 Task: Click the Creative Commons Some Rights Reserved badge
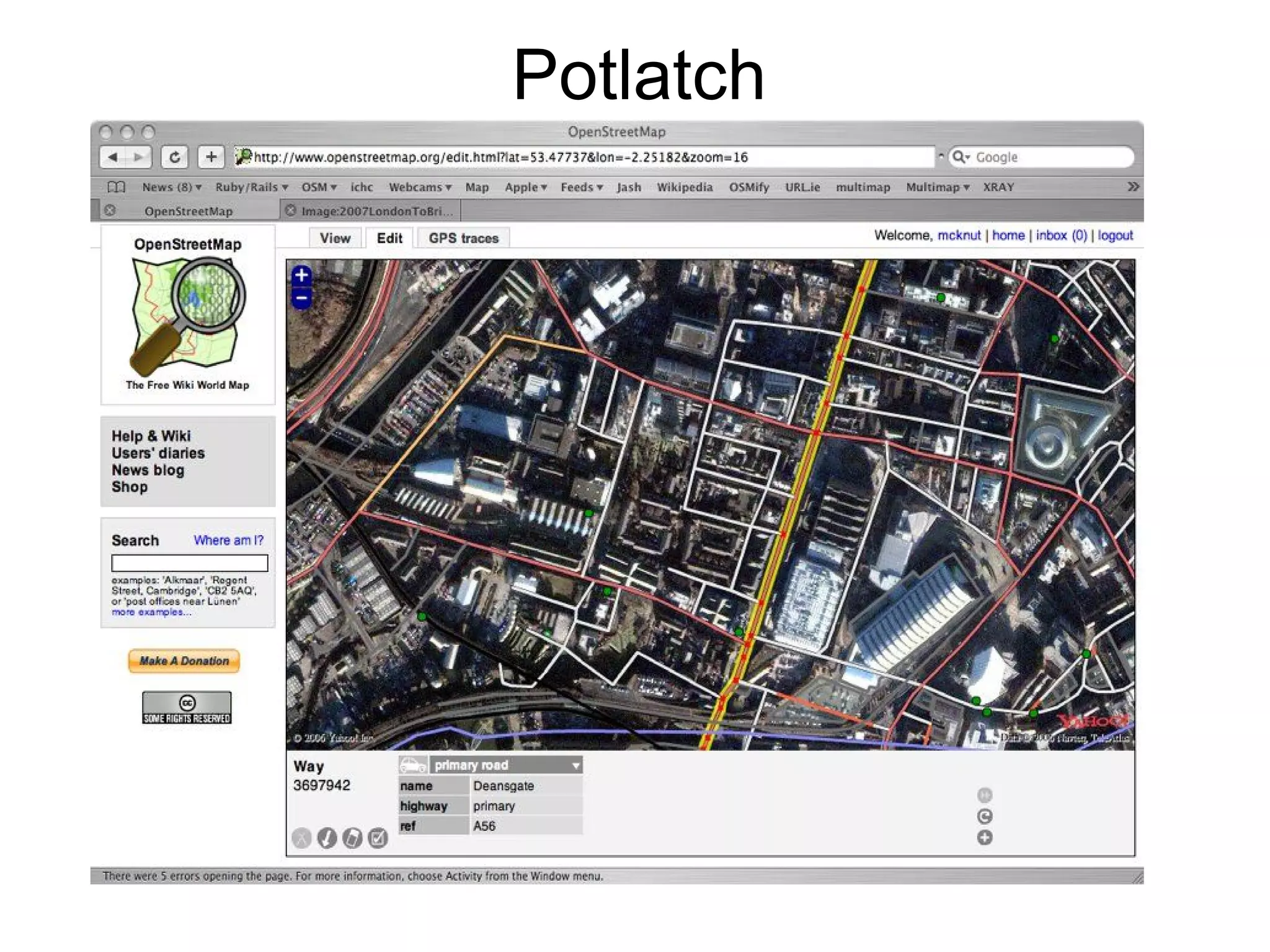[x=187, y=708]
